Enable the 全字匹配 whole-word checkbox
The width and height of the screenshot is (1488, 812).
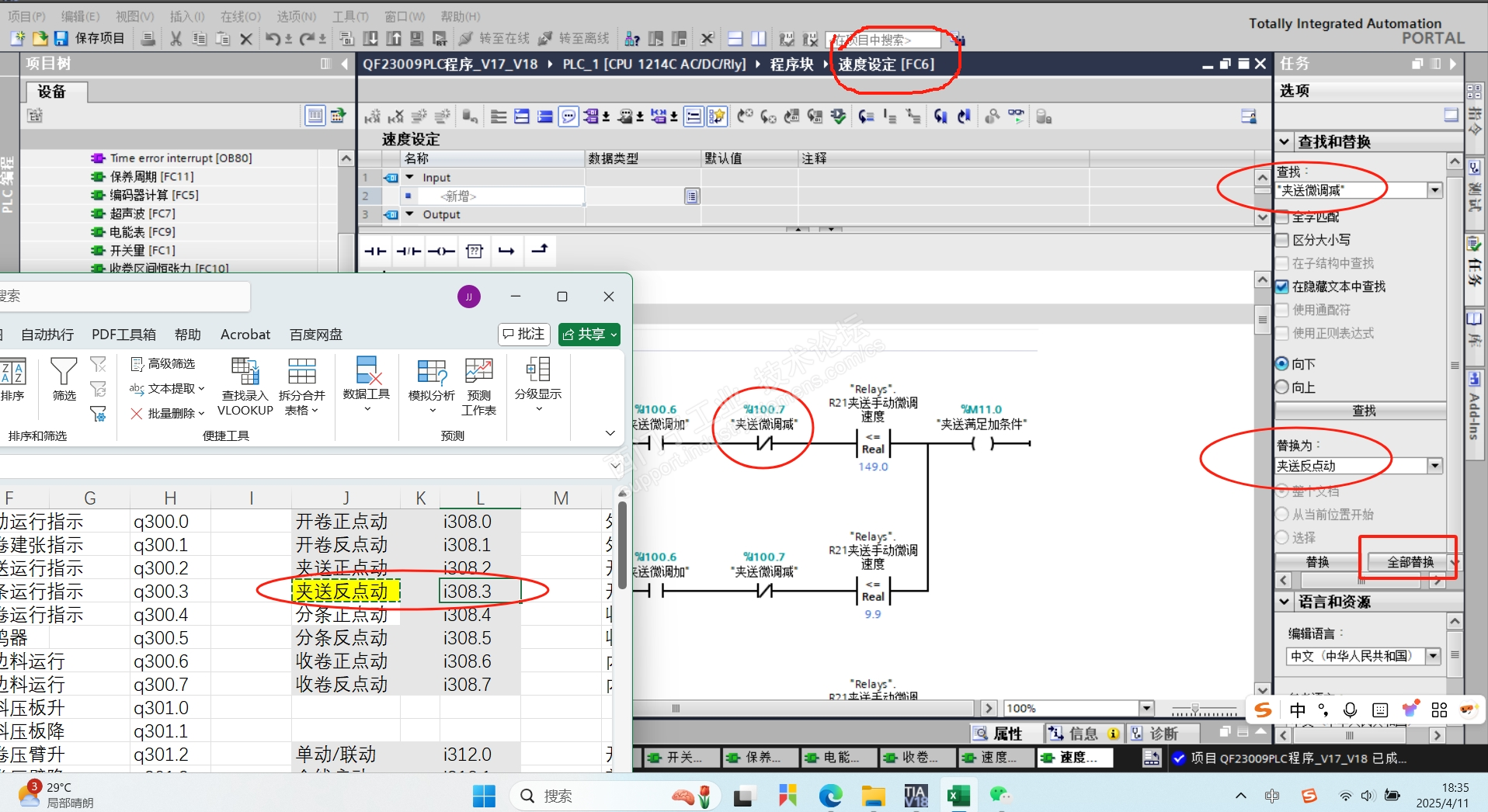point(1283,217)
